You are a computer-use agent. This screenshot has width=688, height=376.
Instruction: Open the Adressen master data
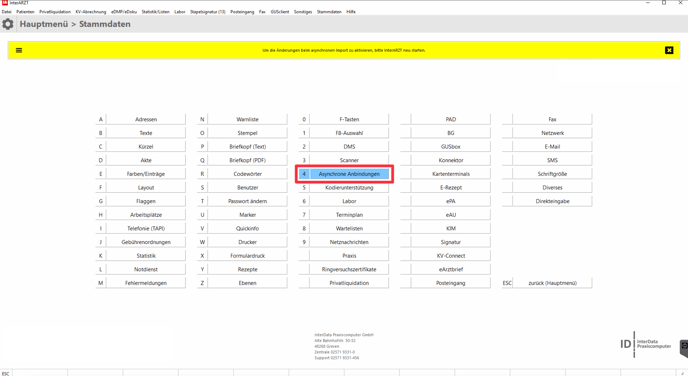click(146, 119)
